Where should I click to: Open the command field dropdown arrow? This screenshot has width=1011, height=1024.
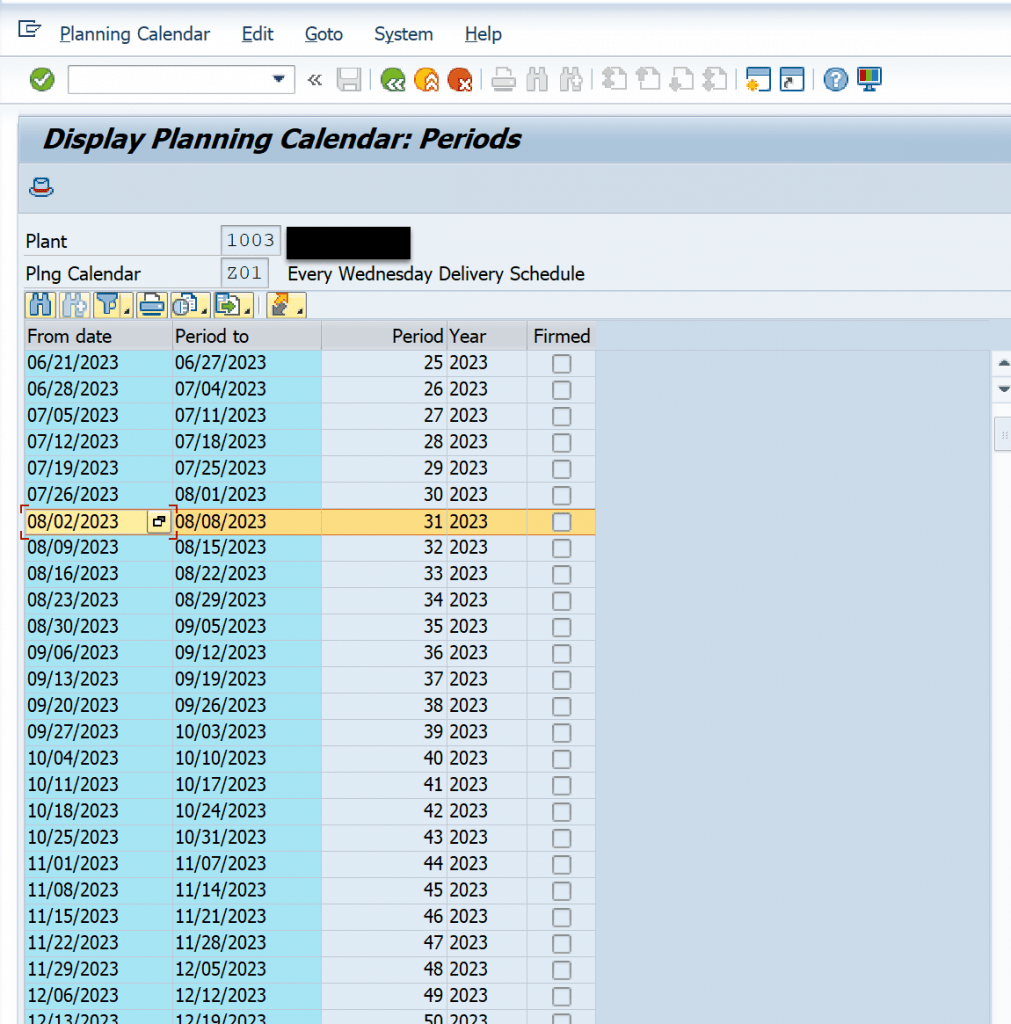coord(279,79)
